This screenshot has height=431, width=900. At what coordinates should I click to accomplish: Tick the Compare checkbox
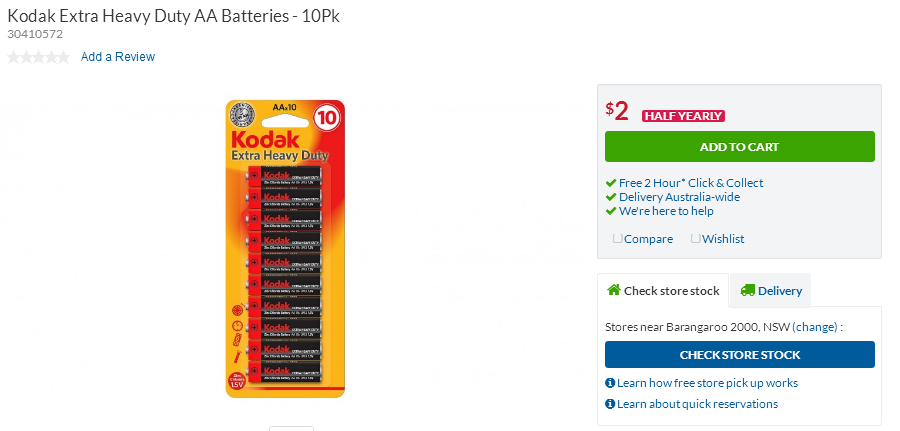[x=618, y=238]
